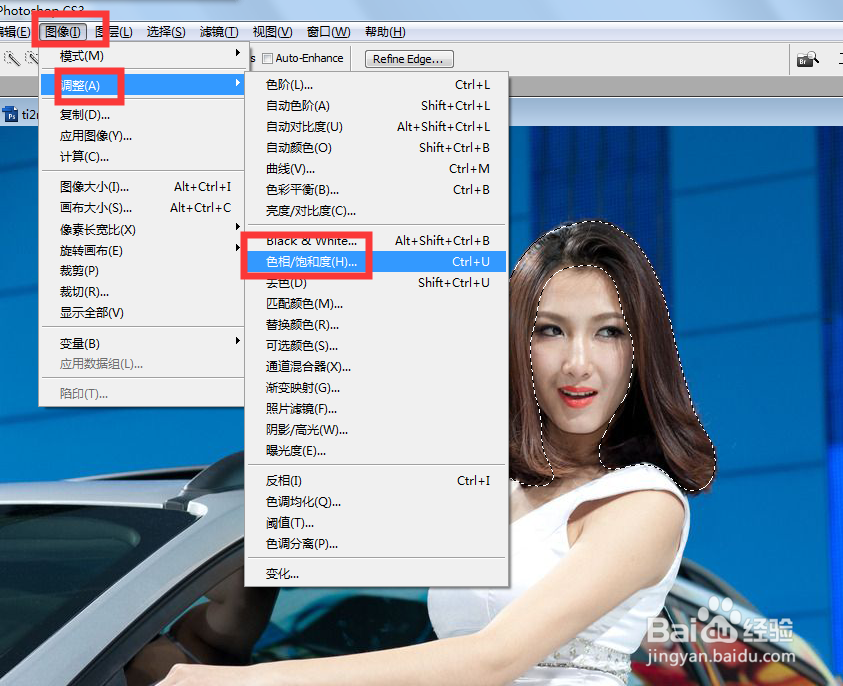
Task: Apply 反相(I) invert command
Action: click(376, 480)
